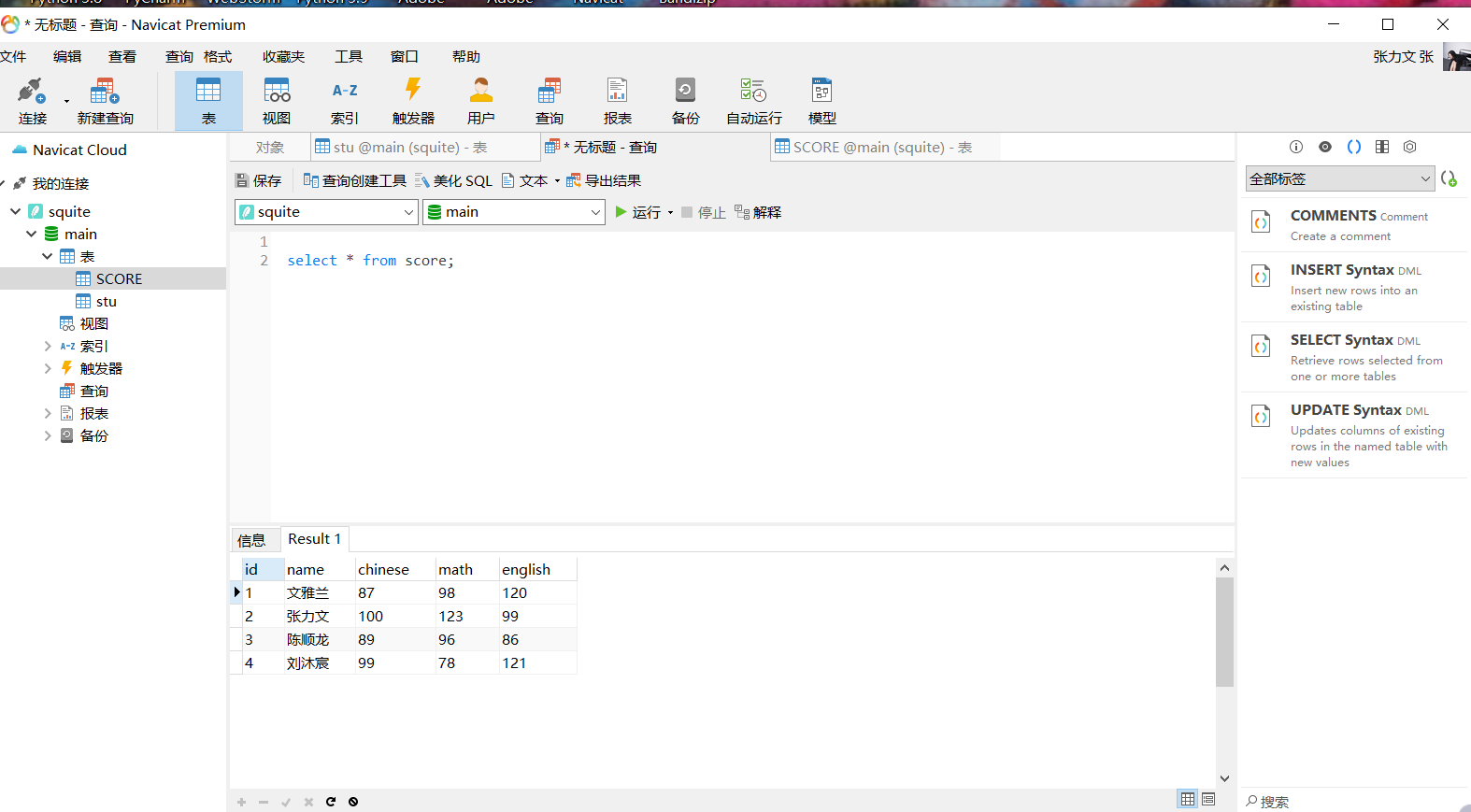The image size is (1471, 812).
Task: Open the 备份 backup toolbar icon
Action: 686,101
